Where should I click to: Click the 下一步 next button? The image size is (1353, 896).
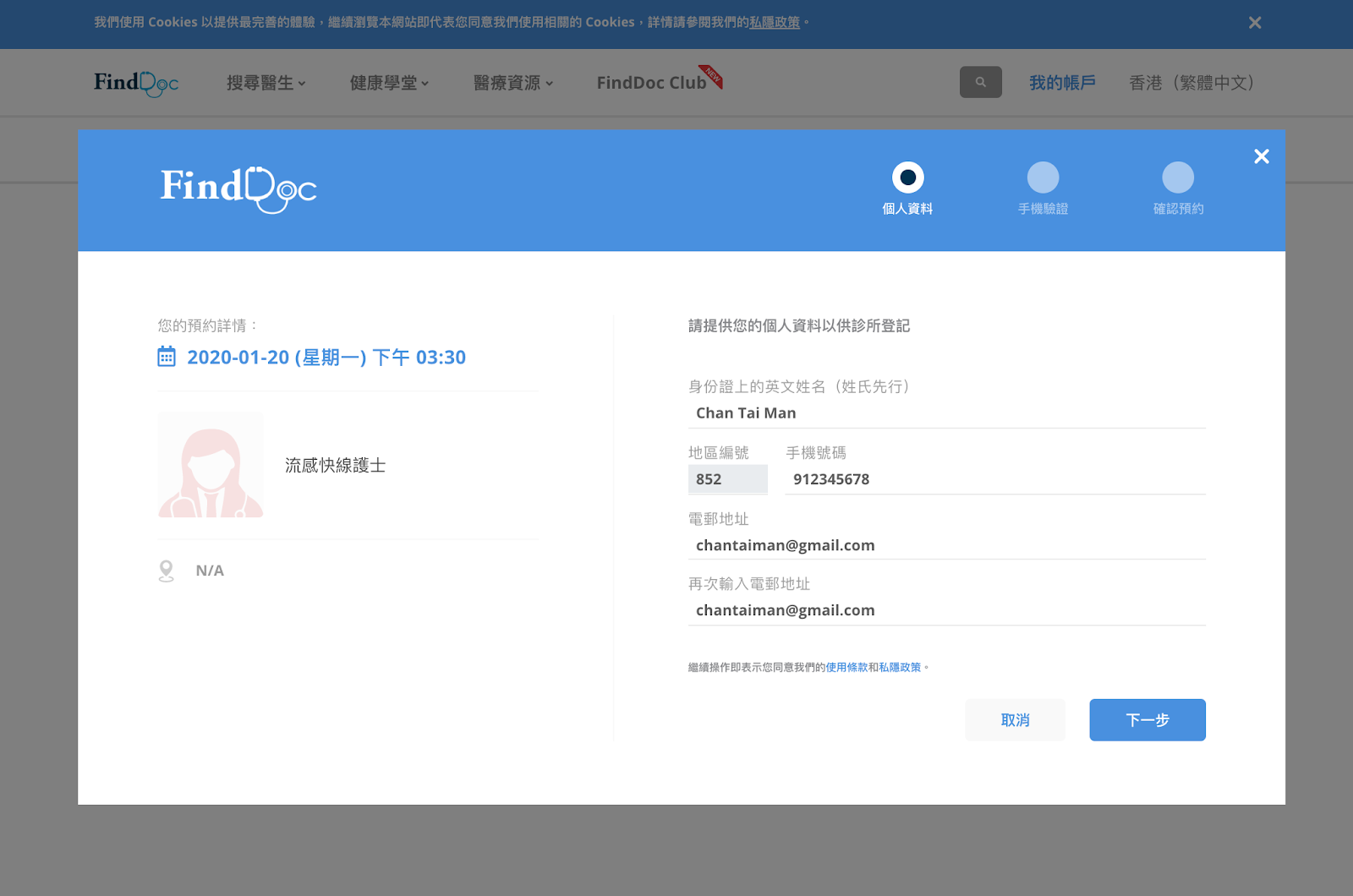coord(1148,720)
